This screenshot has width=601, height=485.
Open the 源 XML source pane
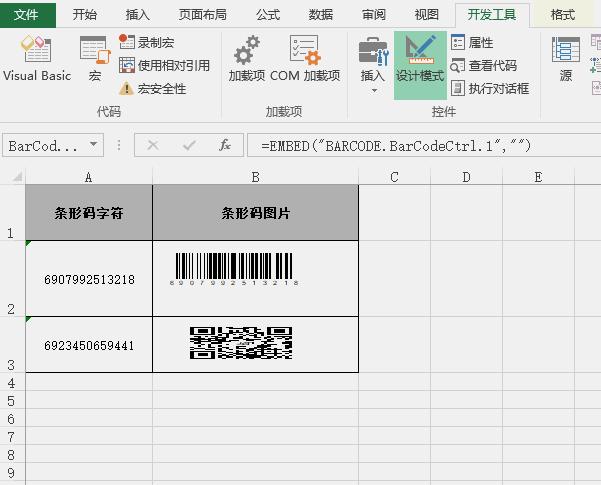pyautogui.click(x=566, y=58)
